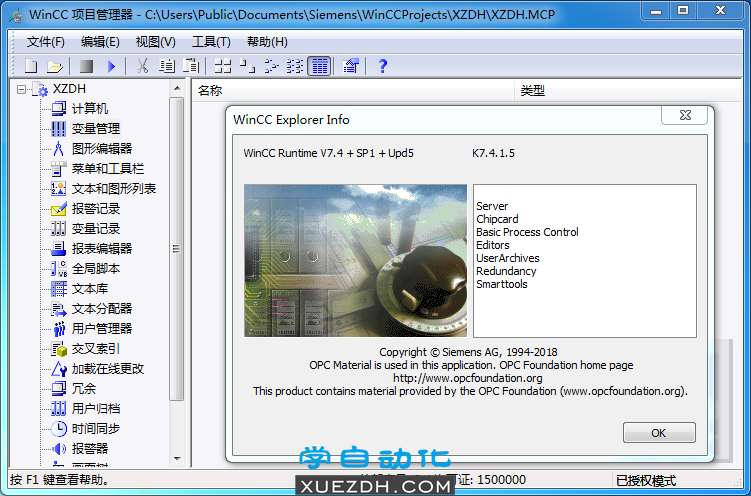Screen dimensions: 751x496
Task: Click the WinCC splash image in dialog
Action: (x=355, y=261)
